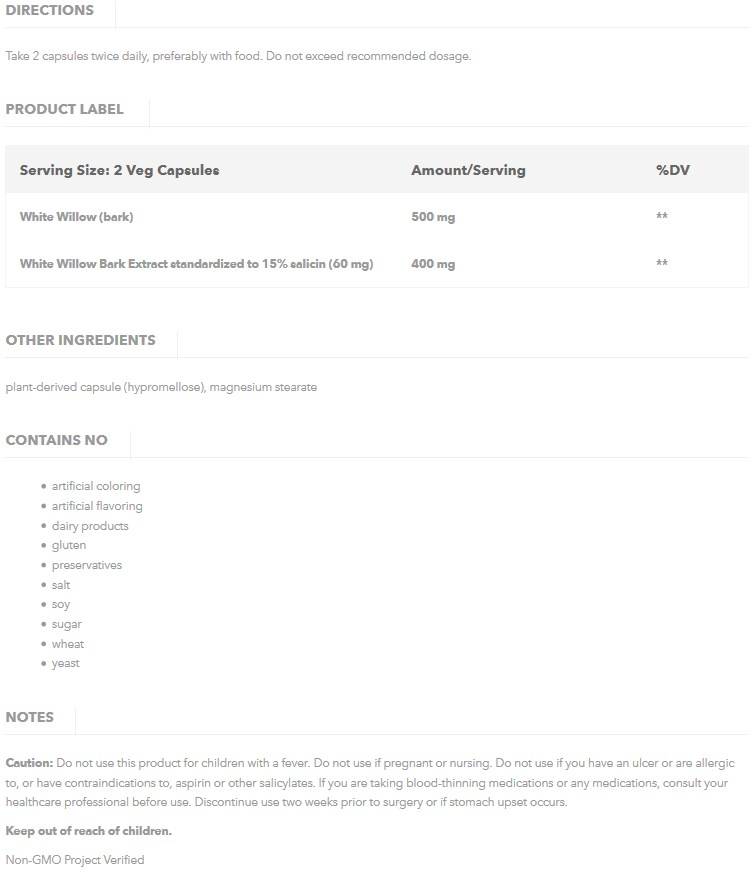Viewport: 755px width, 872px height.
Task: Click the Amount/Serving column header
Action: pyautogui.click(x=468, y=170)
